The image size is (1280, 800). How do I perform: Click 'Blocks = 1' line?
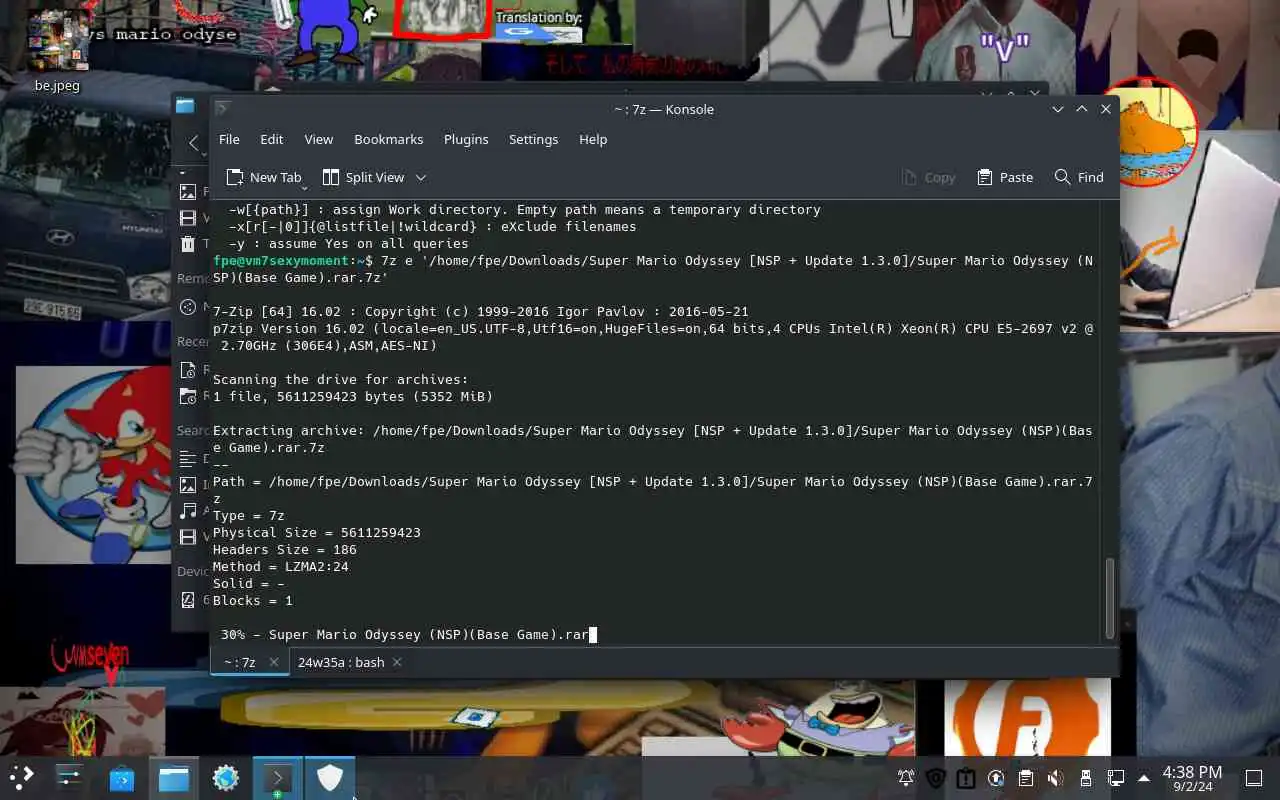click(x=253, y=600)
